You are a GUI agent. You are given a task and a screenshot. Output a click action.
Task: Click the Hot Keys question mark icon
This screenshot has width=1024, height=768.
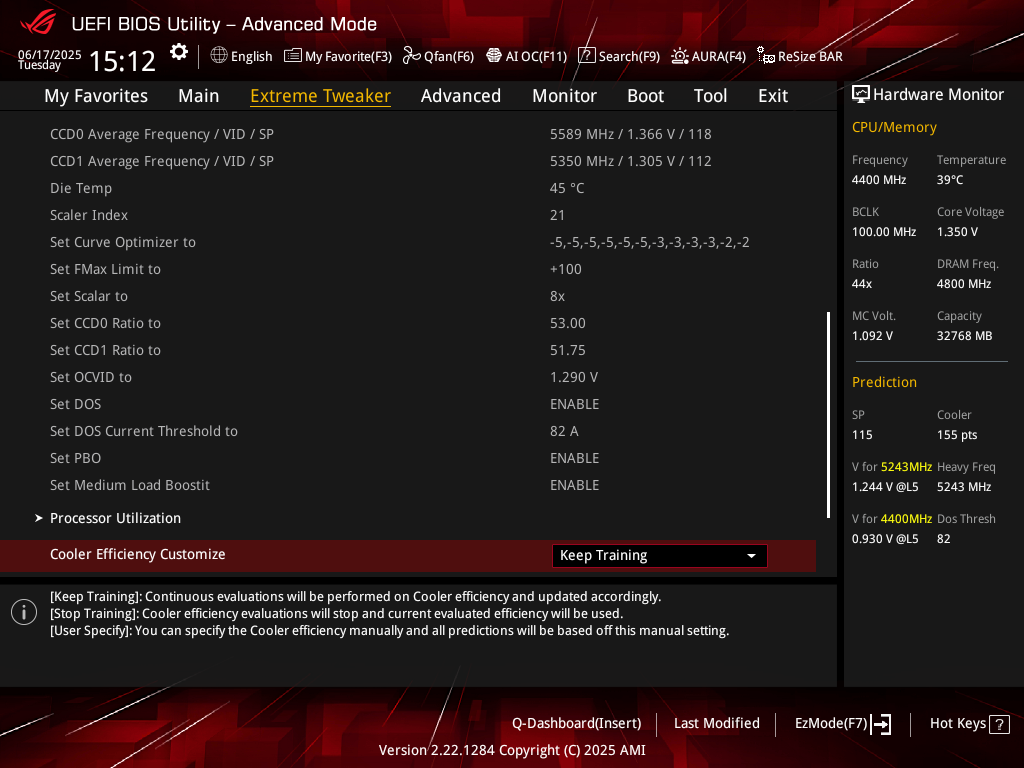(x=999, y=724)
